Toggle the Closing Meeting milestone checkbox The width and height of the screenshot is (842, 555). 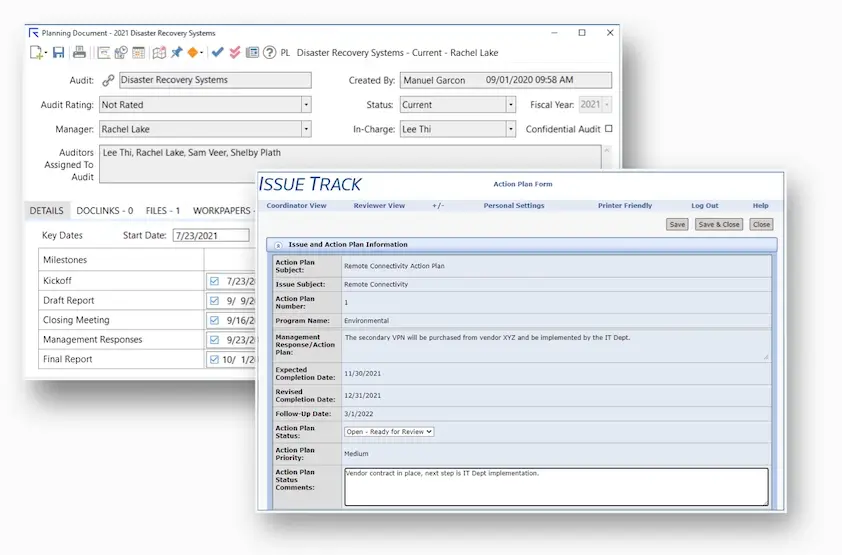[x=214, y=320]
